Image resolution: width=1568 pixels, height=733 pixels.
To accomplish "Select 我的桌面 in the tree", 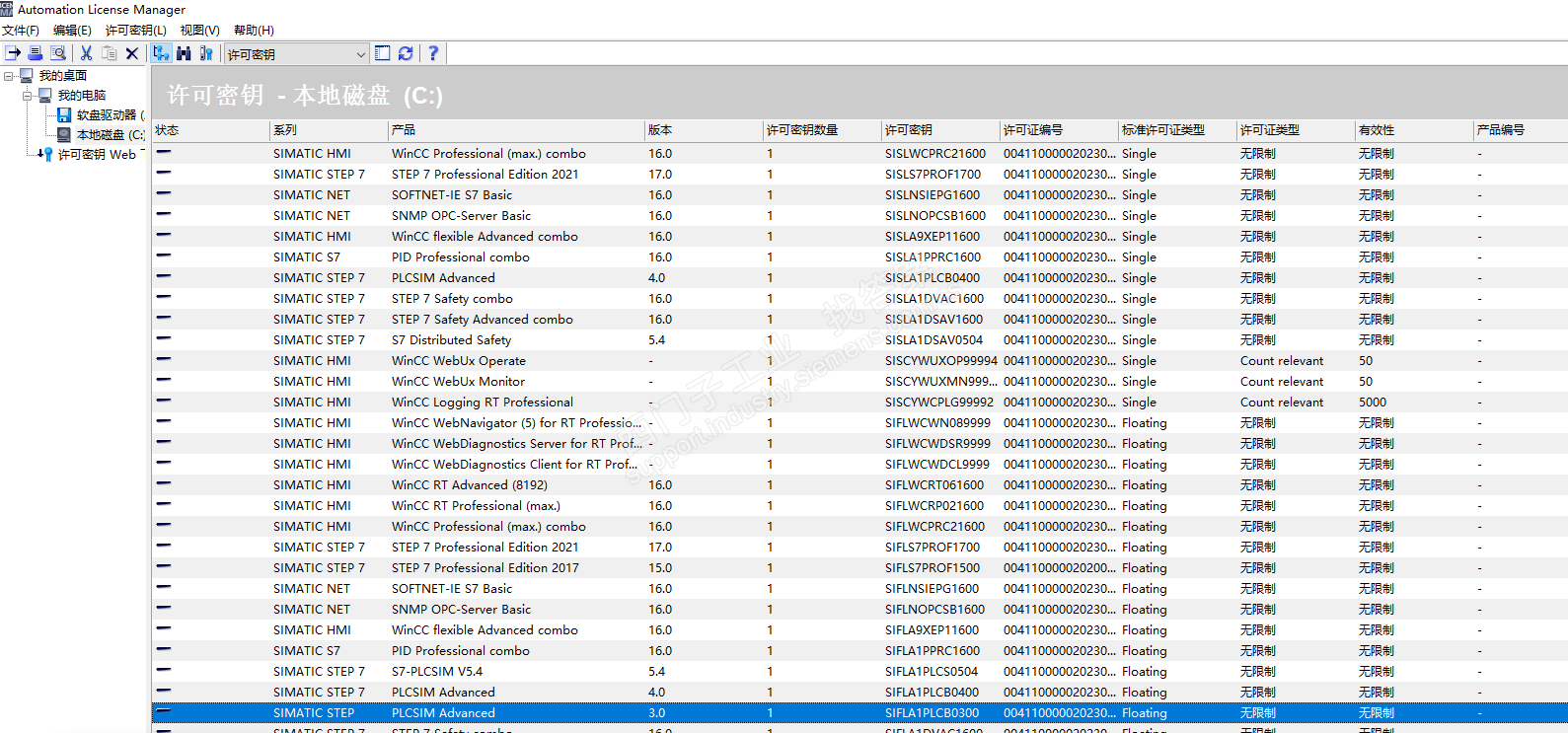I will point(63,76).
